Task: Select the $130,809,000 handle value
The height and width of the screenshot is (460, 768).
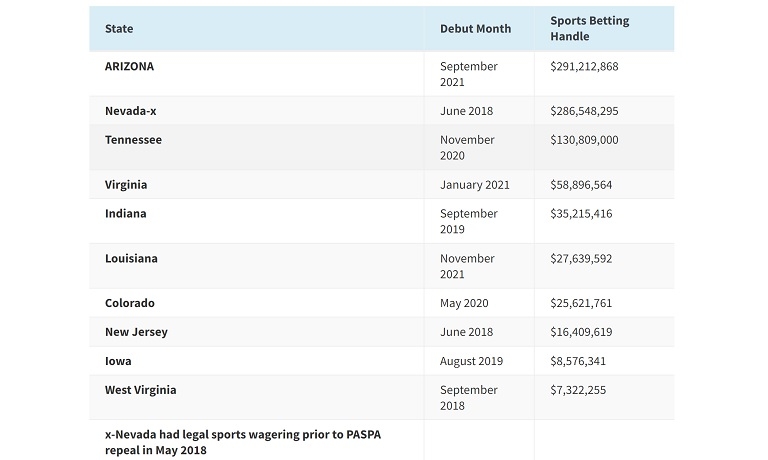Action: [x=584, y=140]
